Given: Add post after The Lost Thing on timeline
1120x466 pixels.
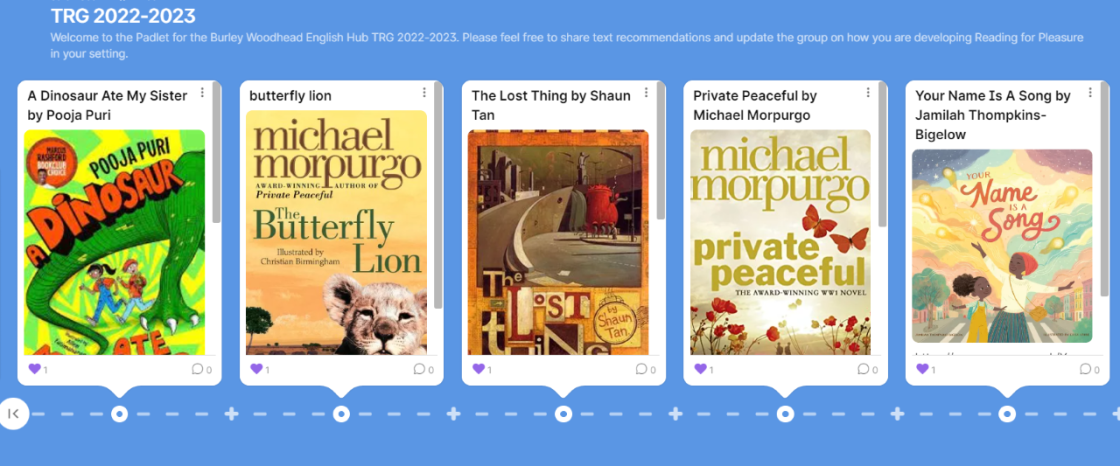Looking at the screenshot, I should tap(675, 413).
